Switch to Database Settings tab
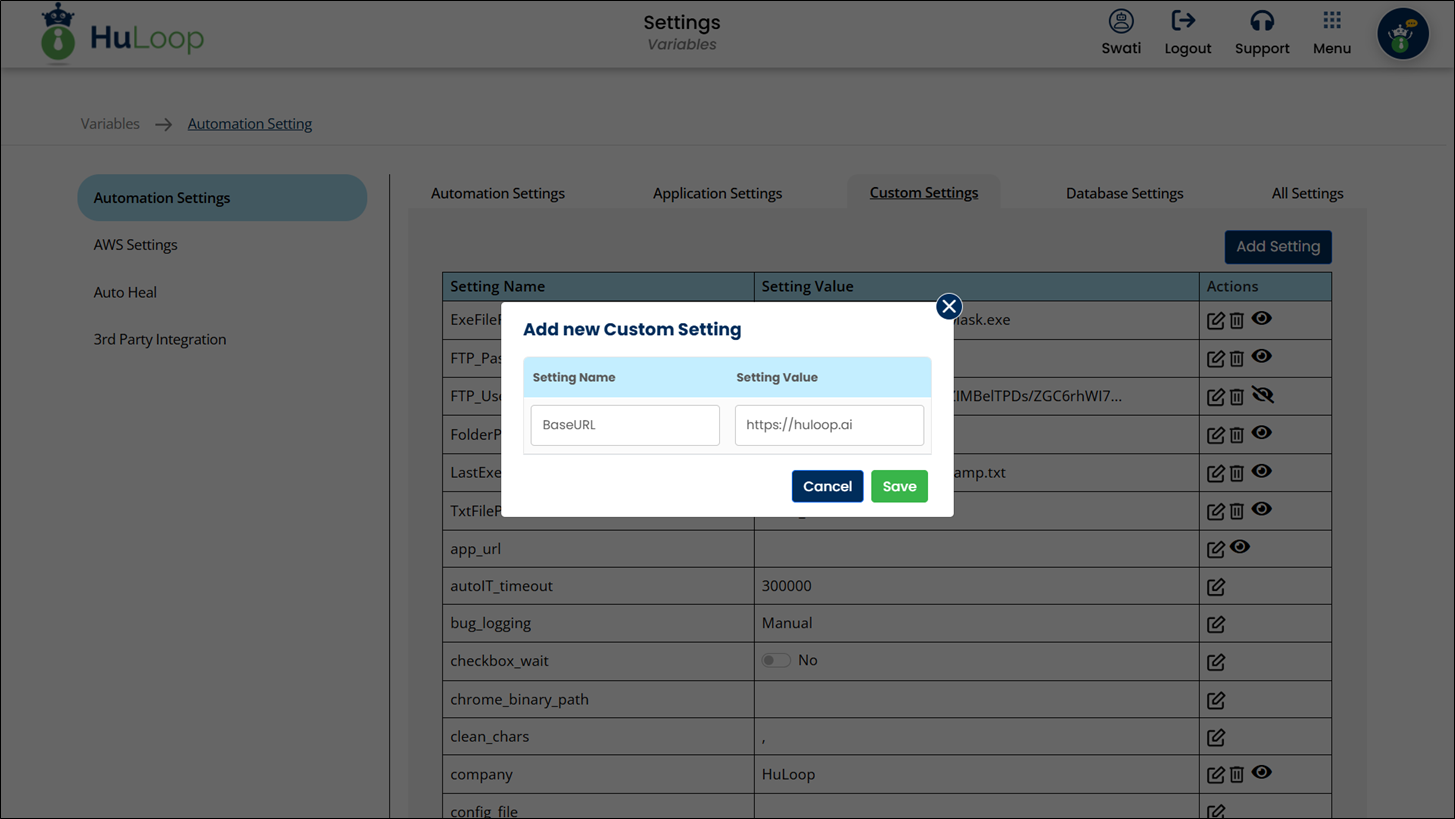This screenshot has width=1455, height=819. [x=1124, y=193]
